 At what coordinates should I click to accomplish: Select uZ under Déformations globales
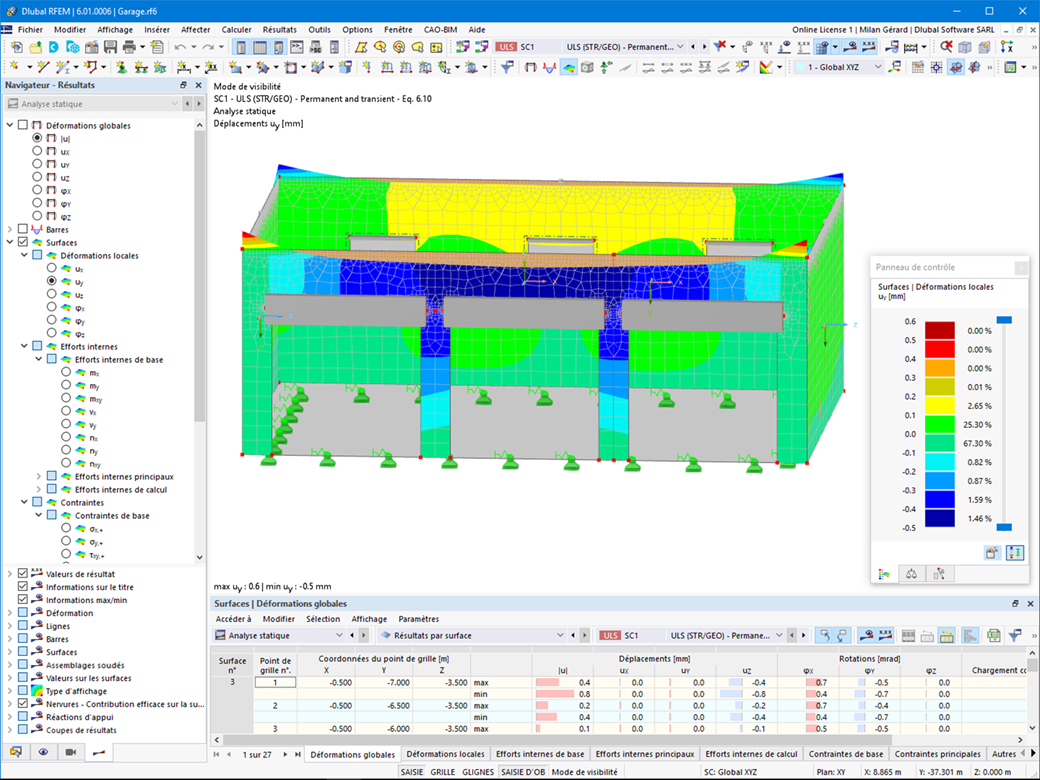[x=37, y=177]
